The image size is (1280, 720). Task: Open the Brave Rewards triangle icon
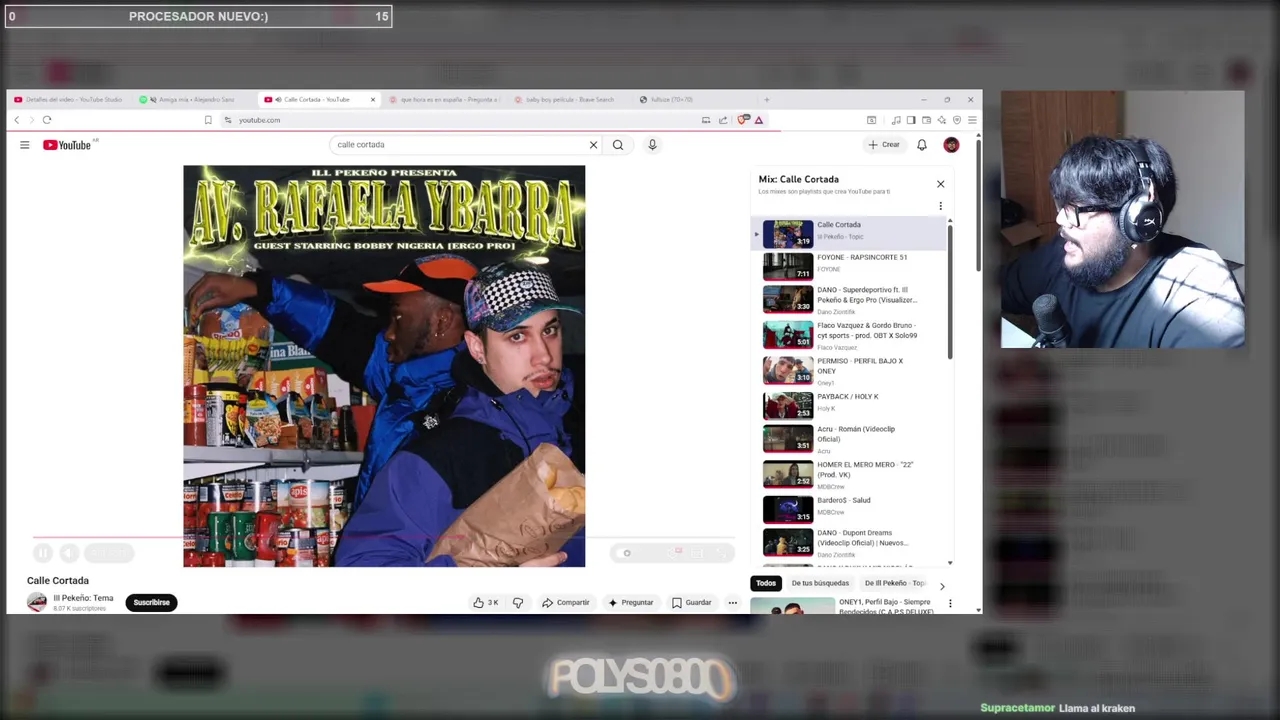coord(759,120)
